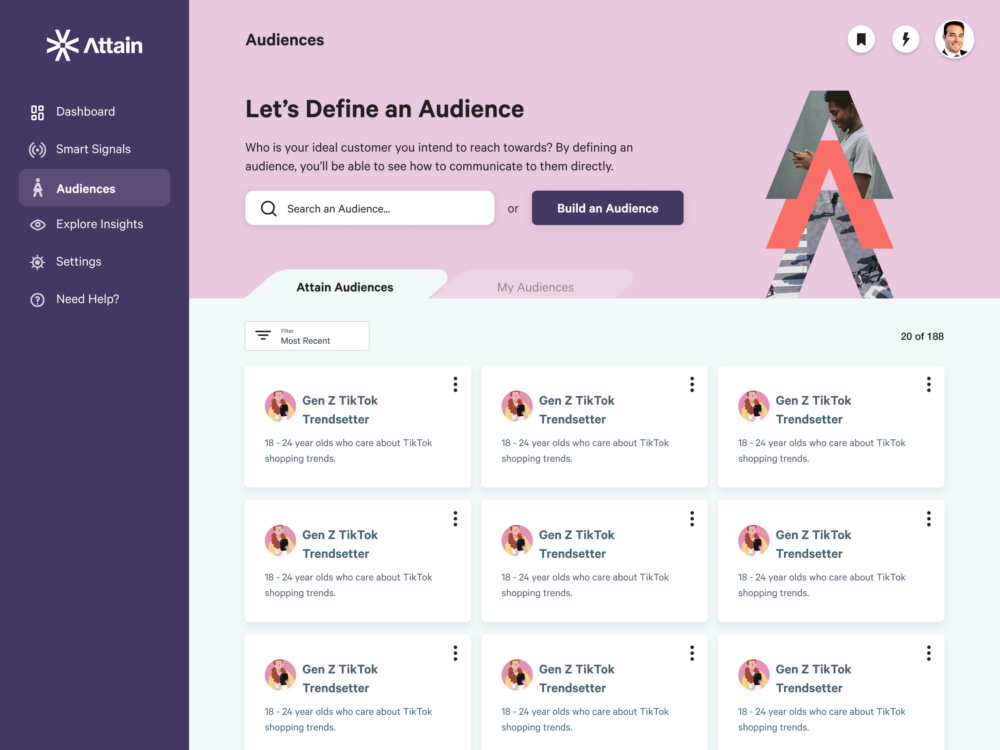Open the Dashboard grid icon
Image resolution: width=1000 pixels, height=750 pixels.
38,112
